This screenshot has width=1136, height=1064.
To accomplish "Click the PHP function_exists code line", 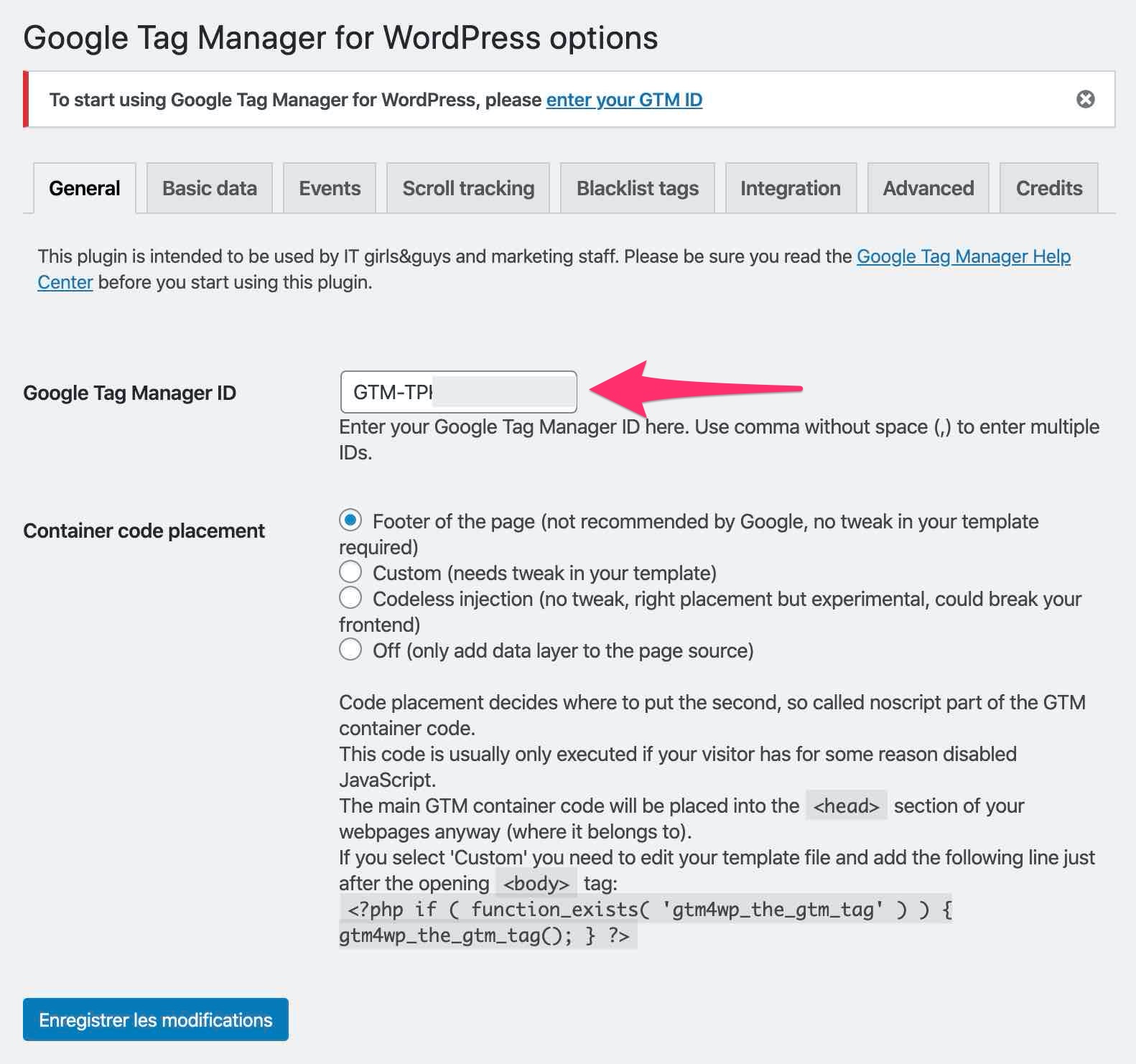I will (646, 923).
